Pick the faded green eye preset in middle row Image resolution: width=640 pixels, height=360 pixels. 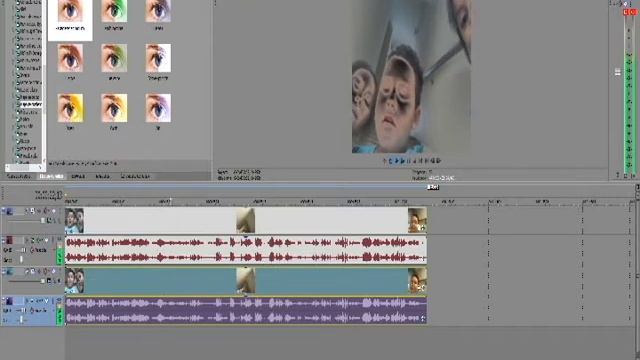click(114, 58)
